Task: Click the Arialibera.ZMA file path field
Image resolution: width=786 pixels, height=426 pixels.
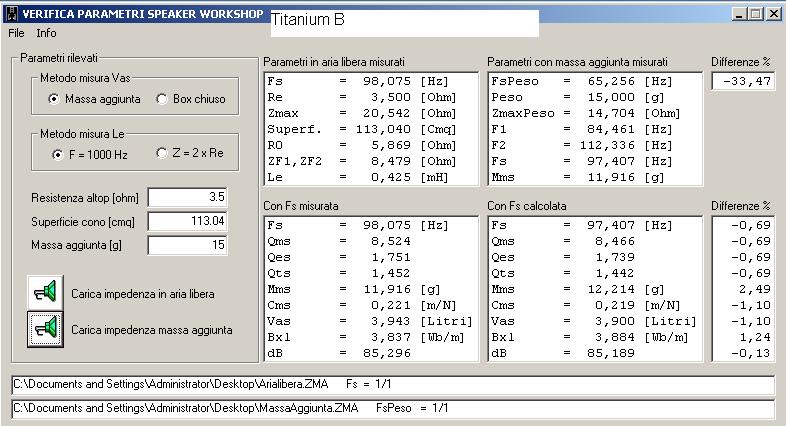Action: click(393, 384)
